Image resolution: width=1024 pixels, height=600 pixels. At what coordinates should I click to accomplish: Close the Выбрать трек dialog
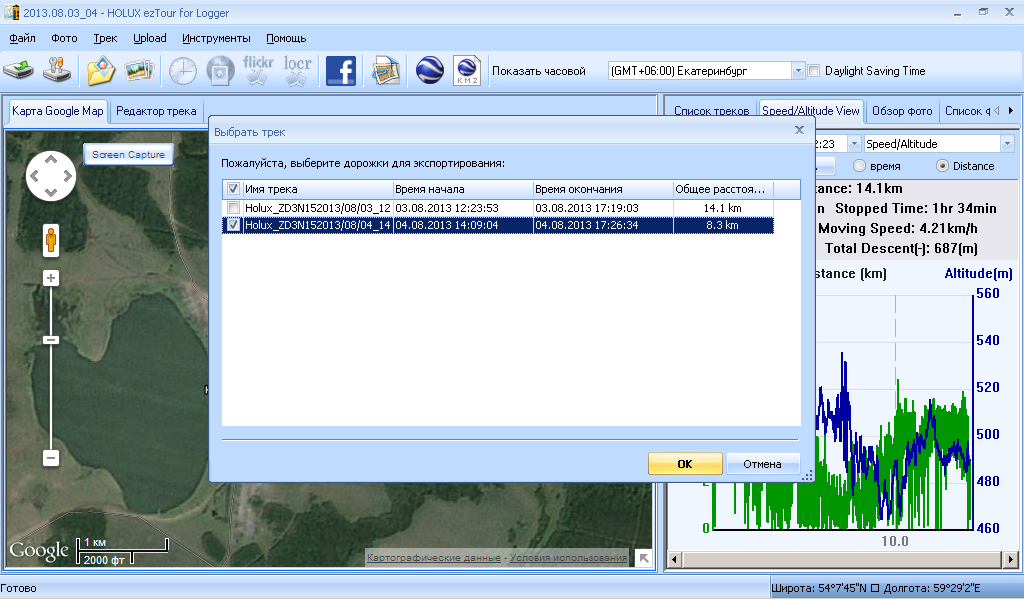coord(799,130)
